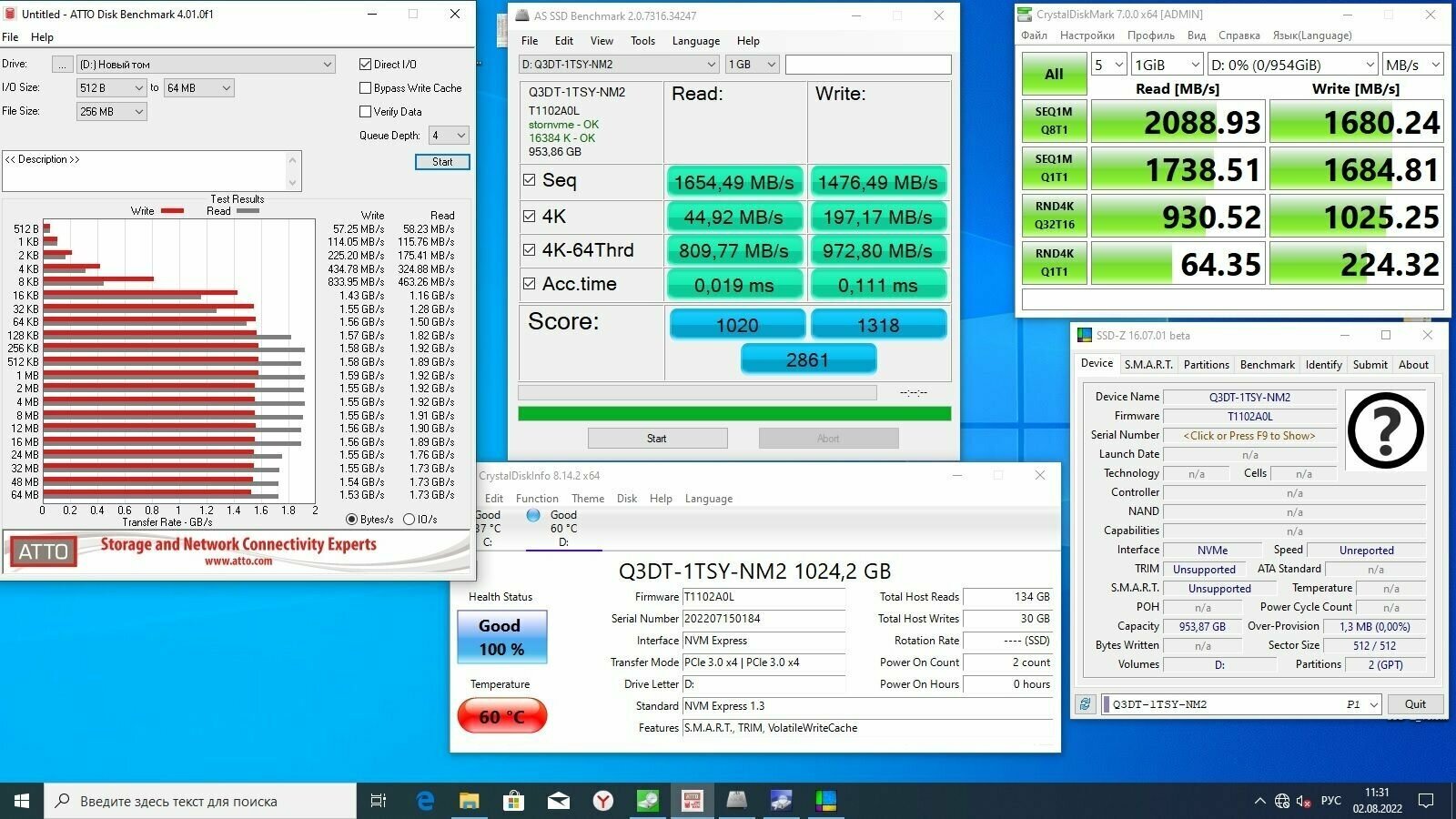Open the notification center icon
The height and width of the screenshot is (819, 1456).
[1426, 801]
